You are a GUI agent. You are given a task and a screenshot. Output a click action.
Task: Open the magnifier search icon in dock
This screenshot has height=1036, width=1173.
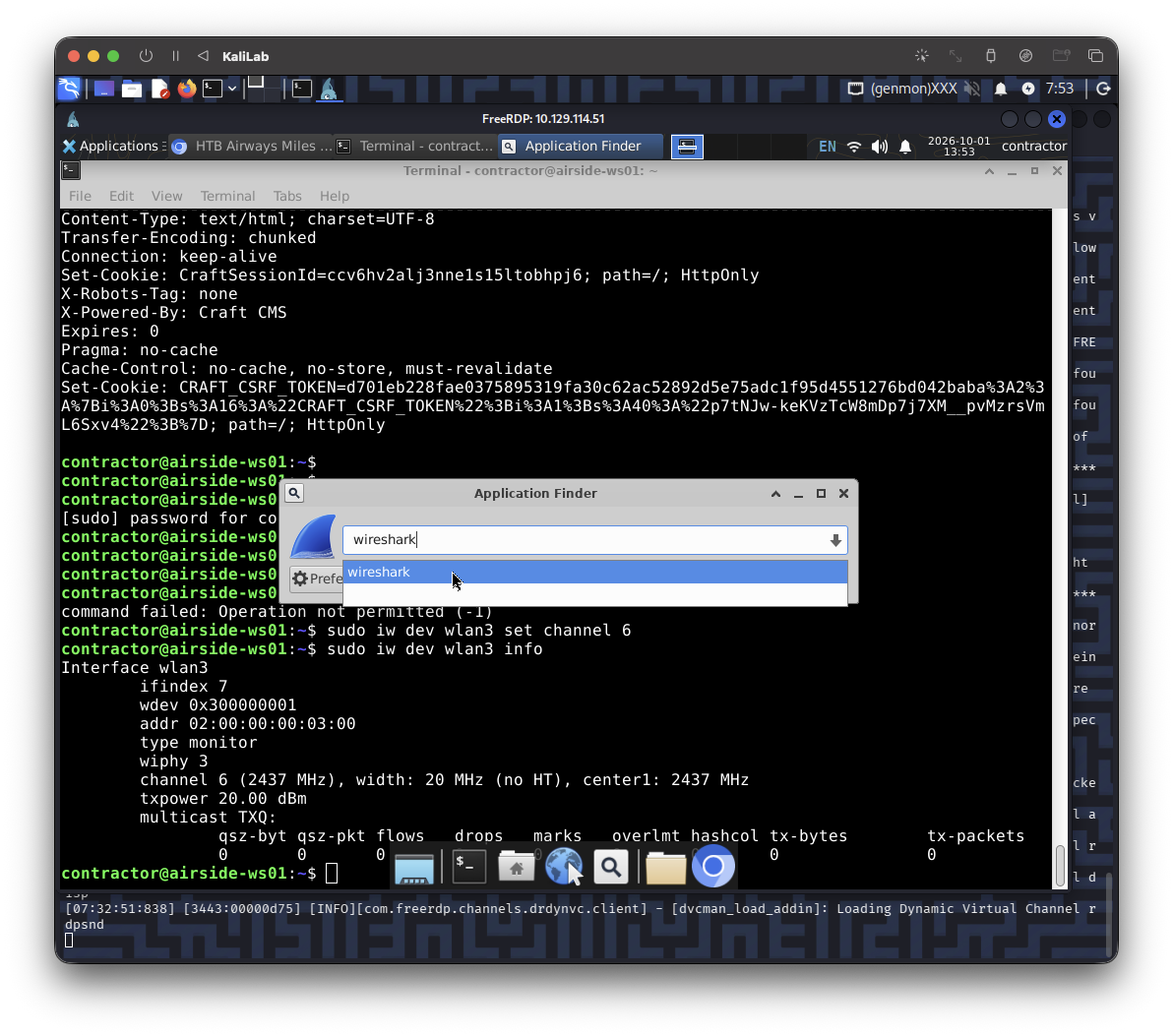pos(611,867)
